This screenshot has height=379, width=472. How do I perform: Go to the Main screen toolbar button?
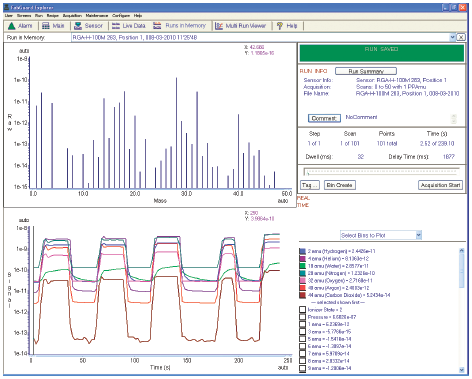coord(53,26)
